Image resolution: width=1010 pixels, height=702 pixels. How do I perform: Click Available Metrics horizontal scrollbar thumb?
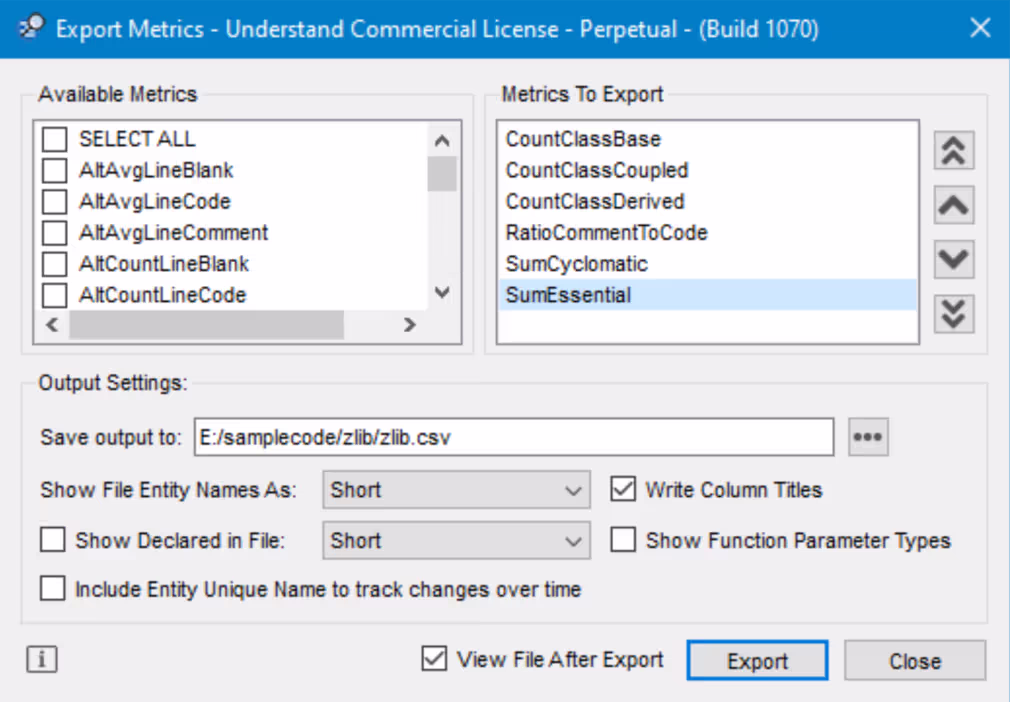coord(206,325)
